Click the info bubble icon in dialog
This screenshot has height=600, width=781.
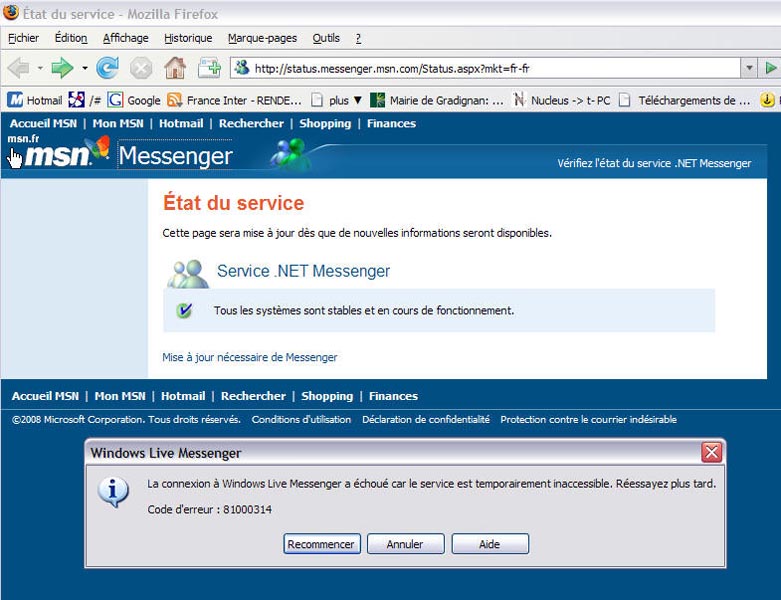tap(114, 492)
